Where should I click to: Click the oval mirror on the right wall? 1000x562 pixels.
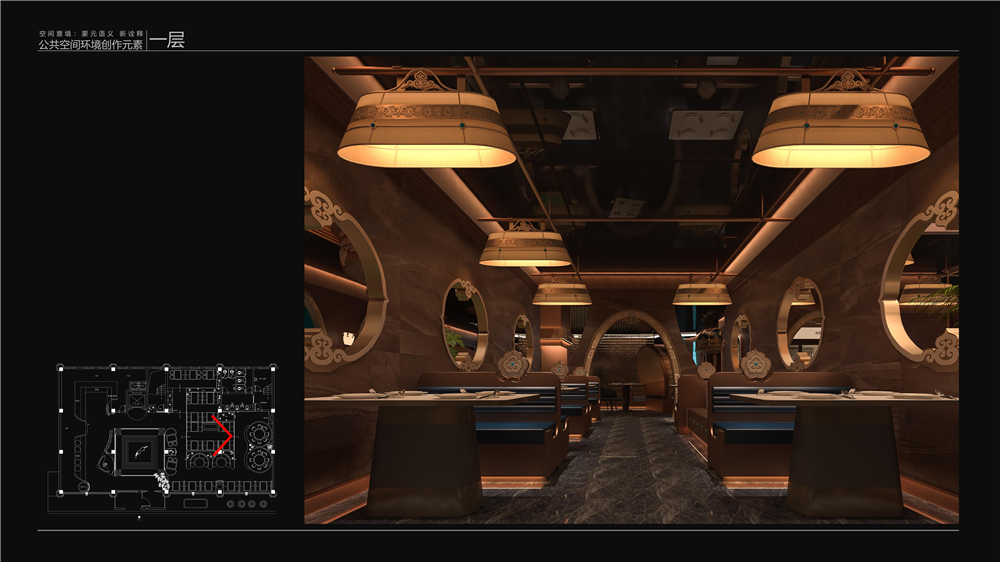[800, 322]
